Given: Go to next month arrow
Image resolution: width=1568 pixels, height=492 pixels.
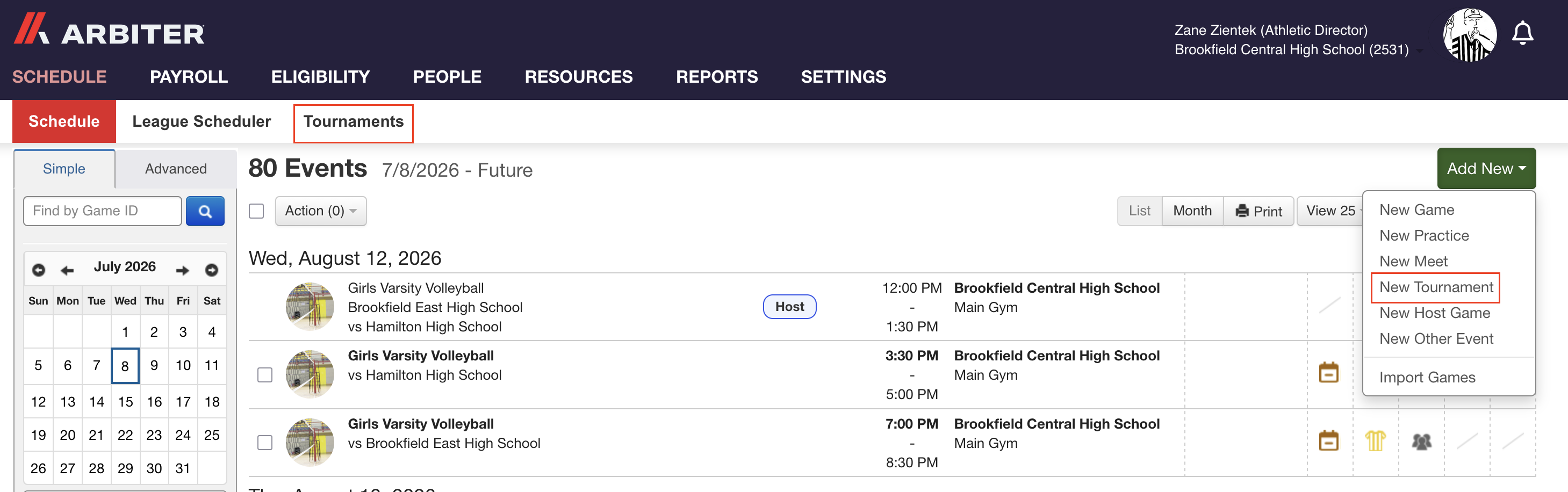Looking at the screenshot, I should click(x=182, y=270).
